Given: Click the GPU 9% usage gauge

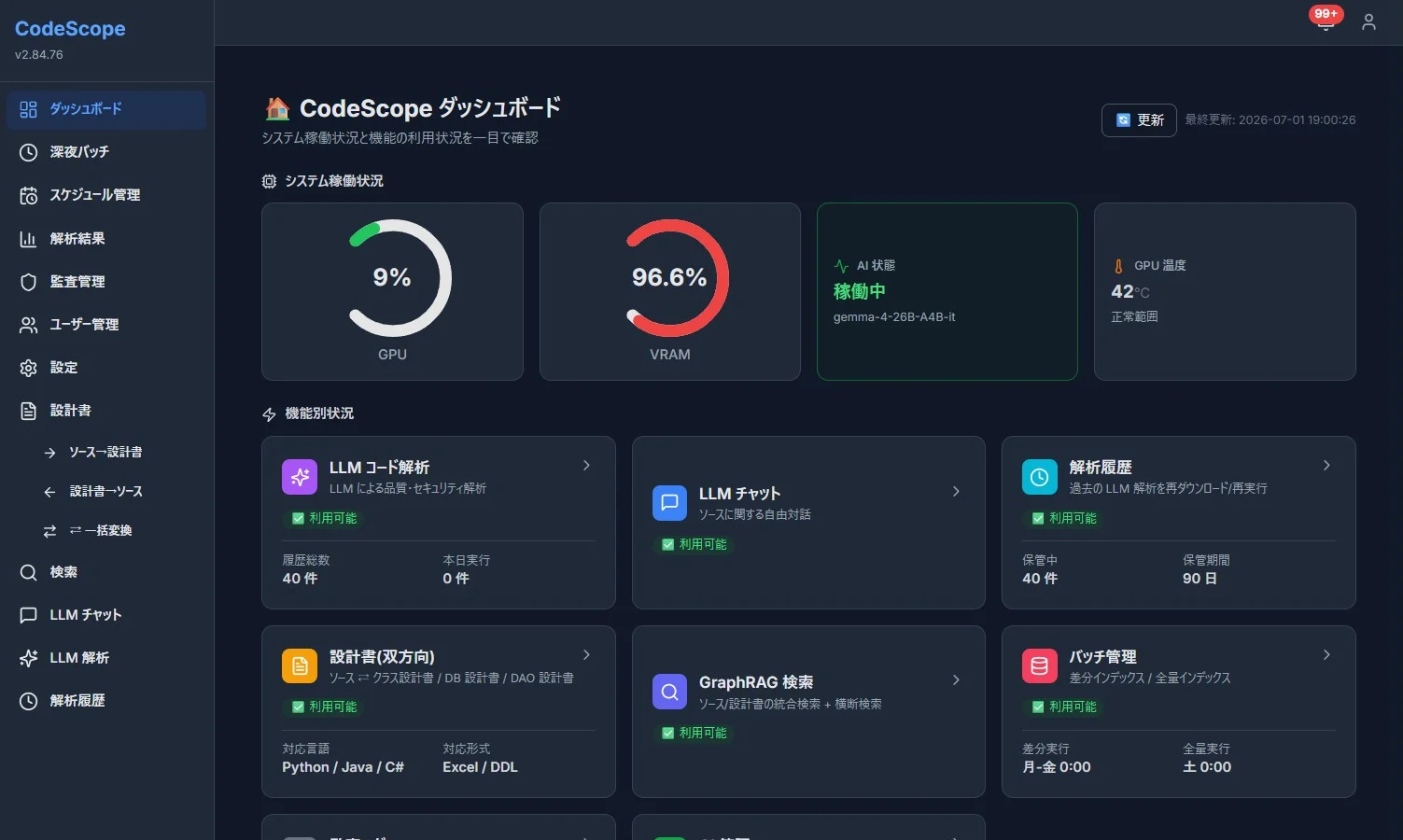Looking at the screenshot, I should (x=400, y=278).
